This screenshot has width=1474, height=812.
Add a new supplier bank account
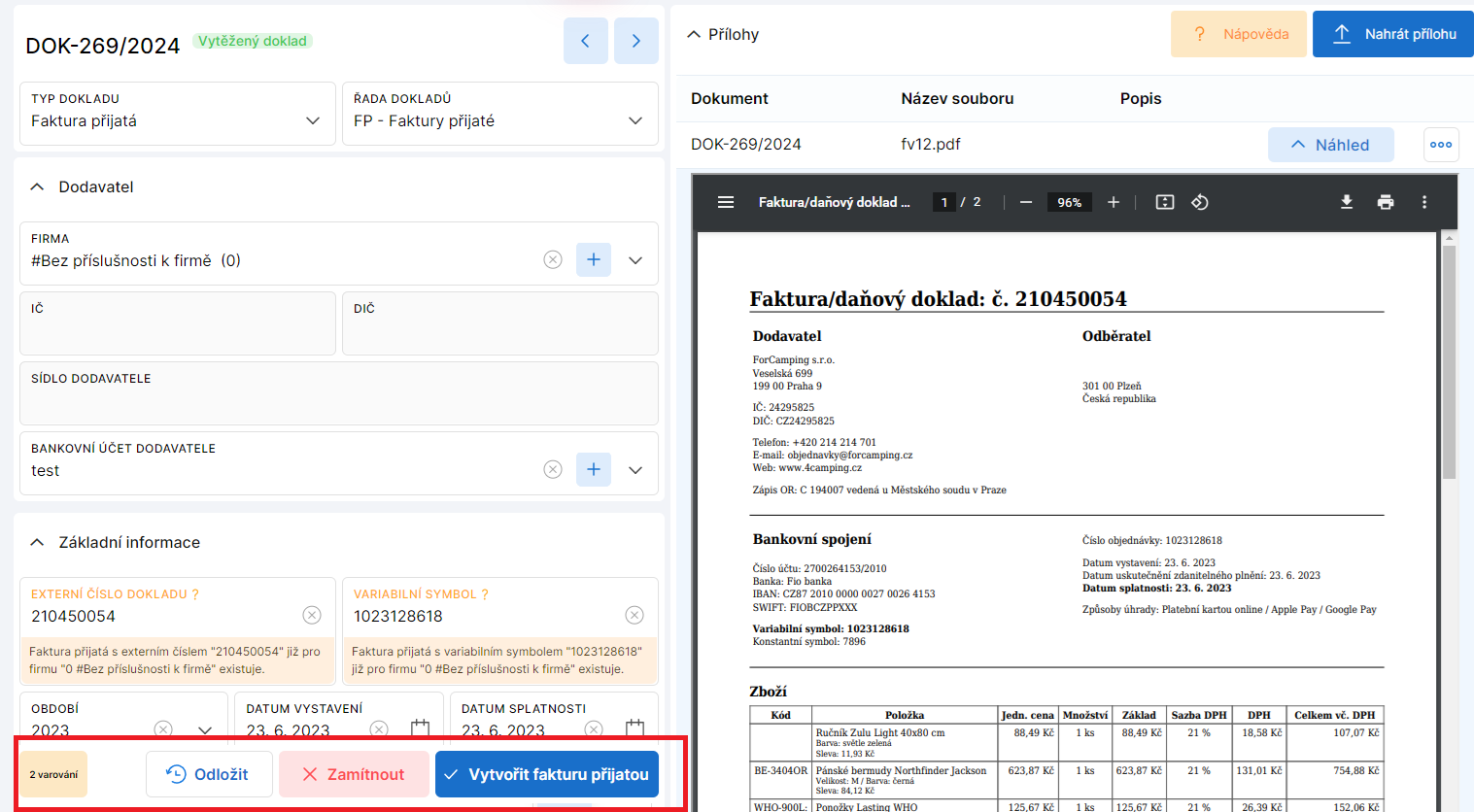tap(594, 469)
